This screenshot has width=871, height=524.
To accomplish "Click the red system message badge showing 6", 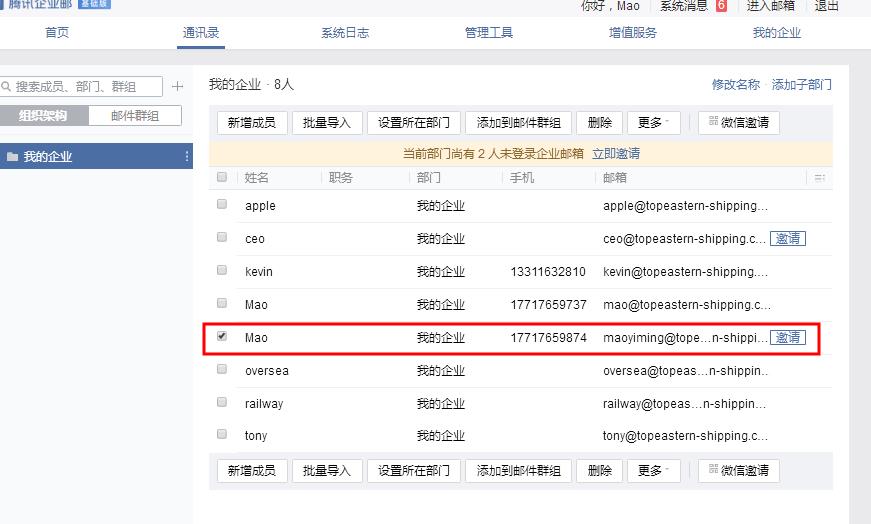I will 721,6.
